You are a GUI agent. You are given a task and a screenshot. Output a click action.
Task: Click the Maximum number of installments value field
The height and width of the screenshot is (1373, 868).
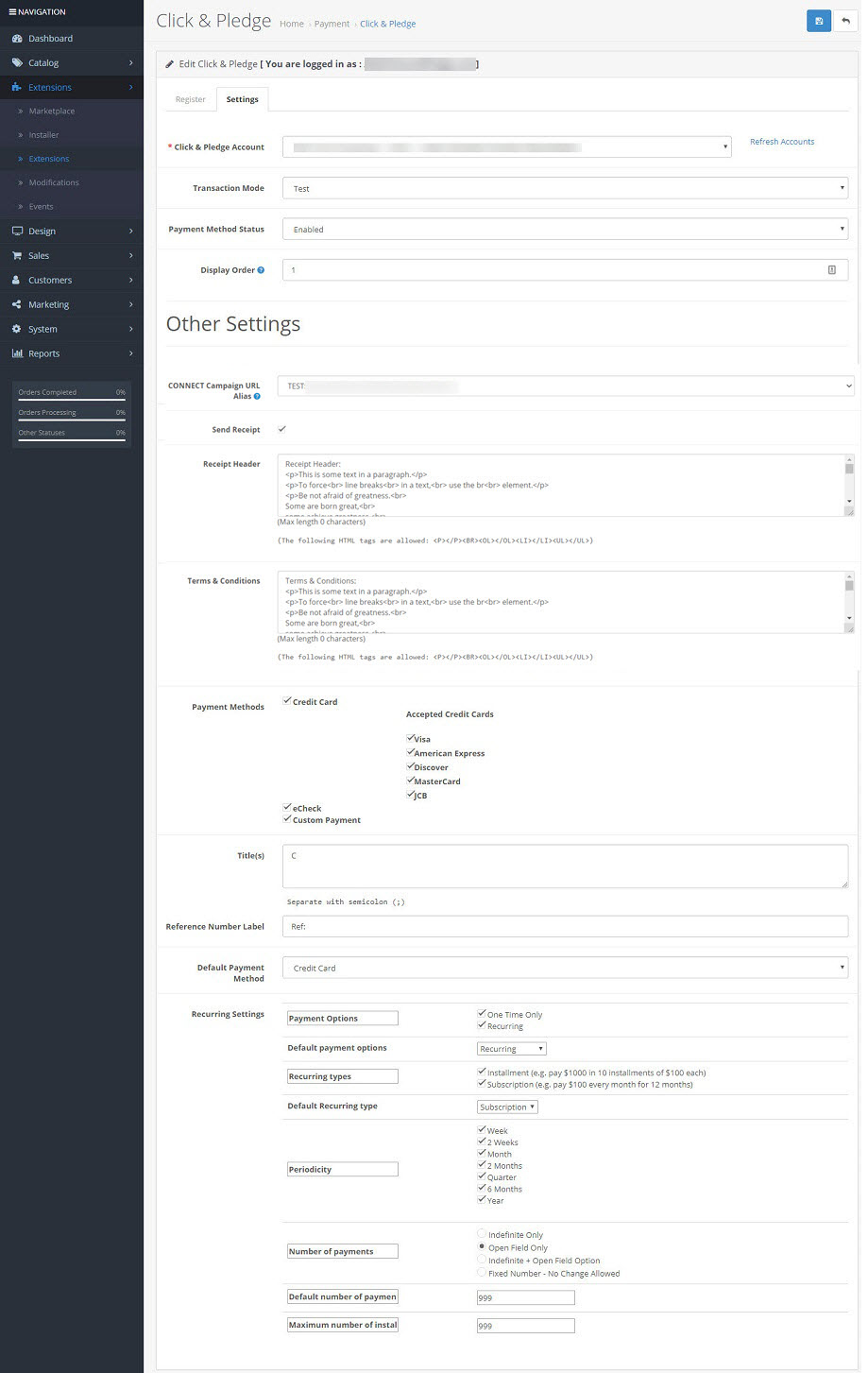525,1326
